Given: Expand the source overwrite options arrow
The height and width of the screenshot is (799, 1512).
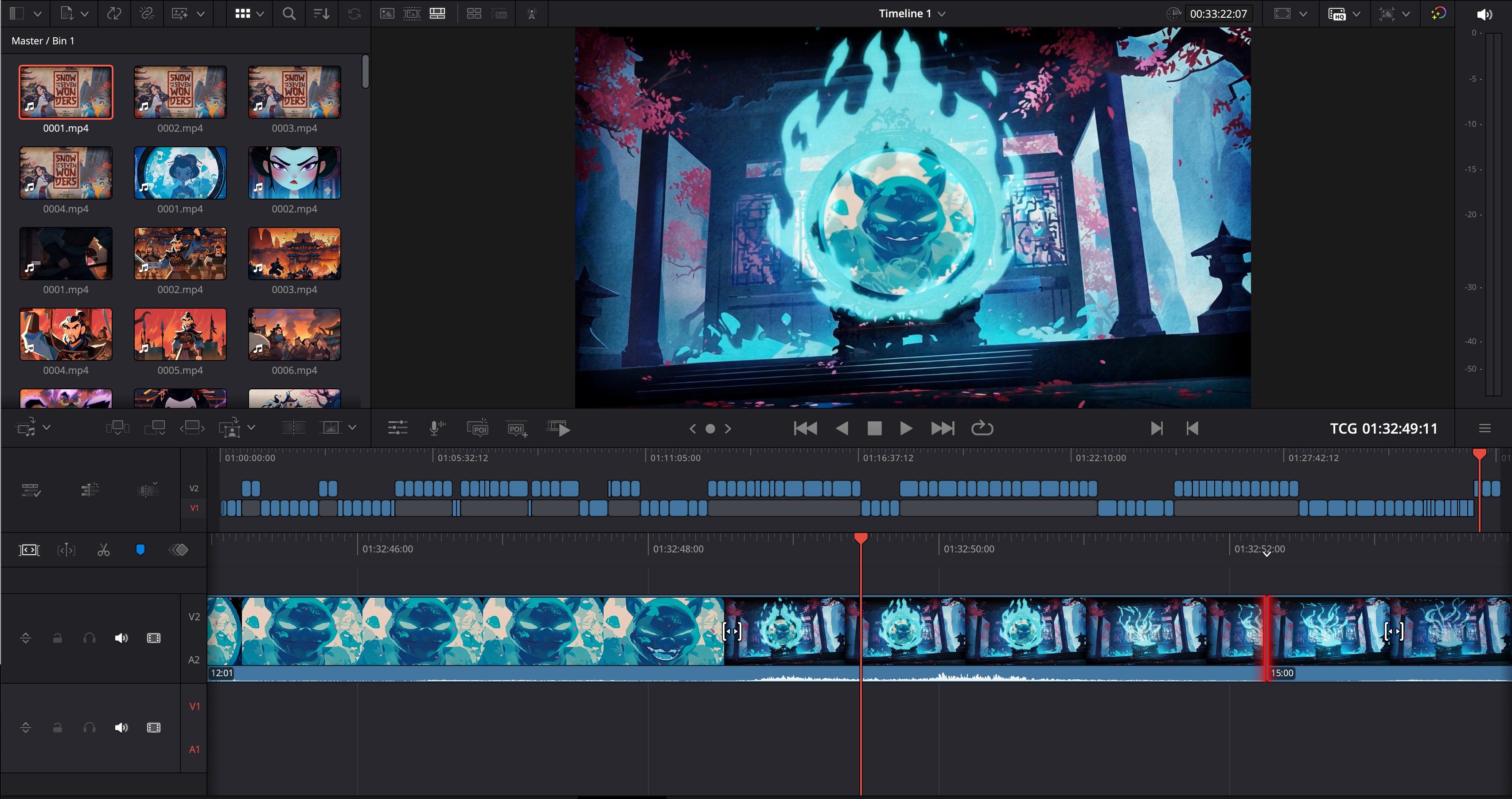Looking at the screenshot, I should point(352,427).
